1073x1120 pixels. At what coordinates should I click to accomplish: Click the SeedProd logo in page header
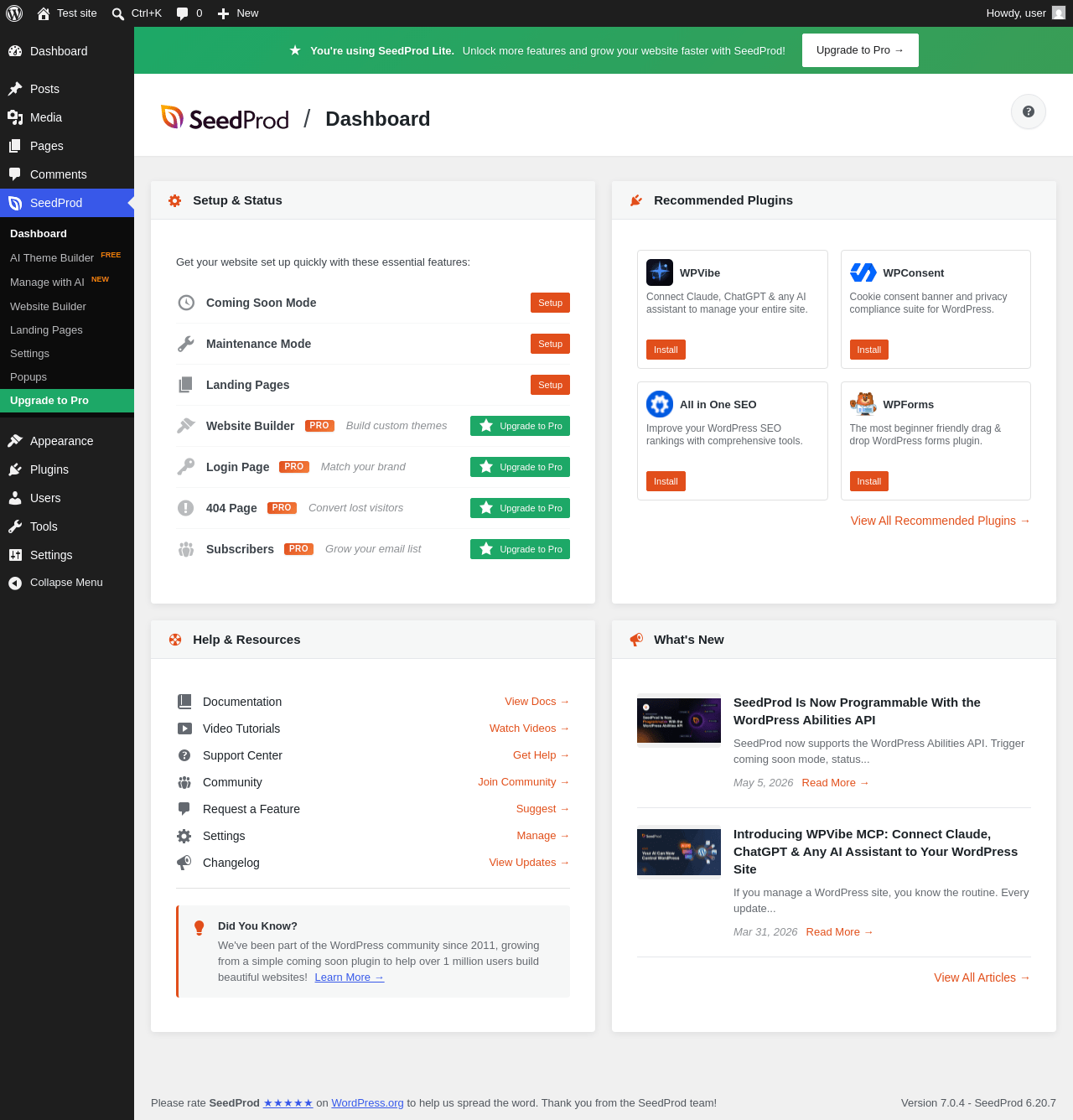[225, 118]
